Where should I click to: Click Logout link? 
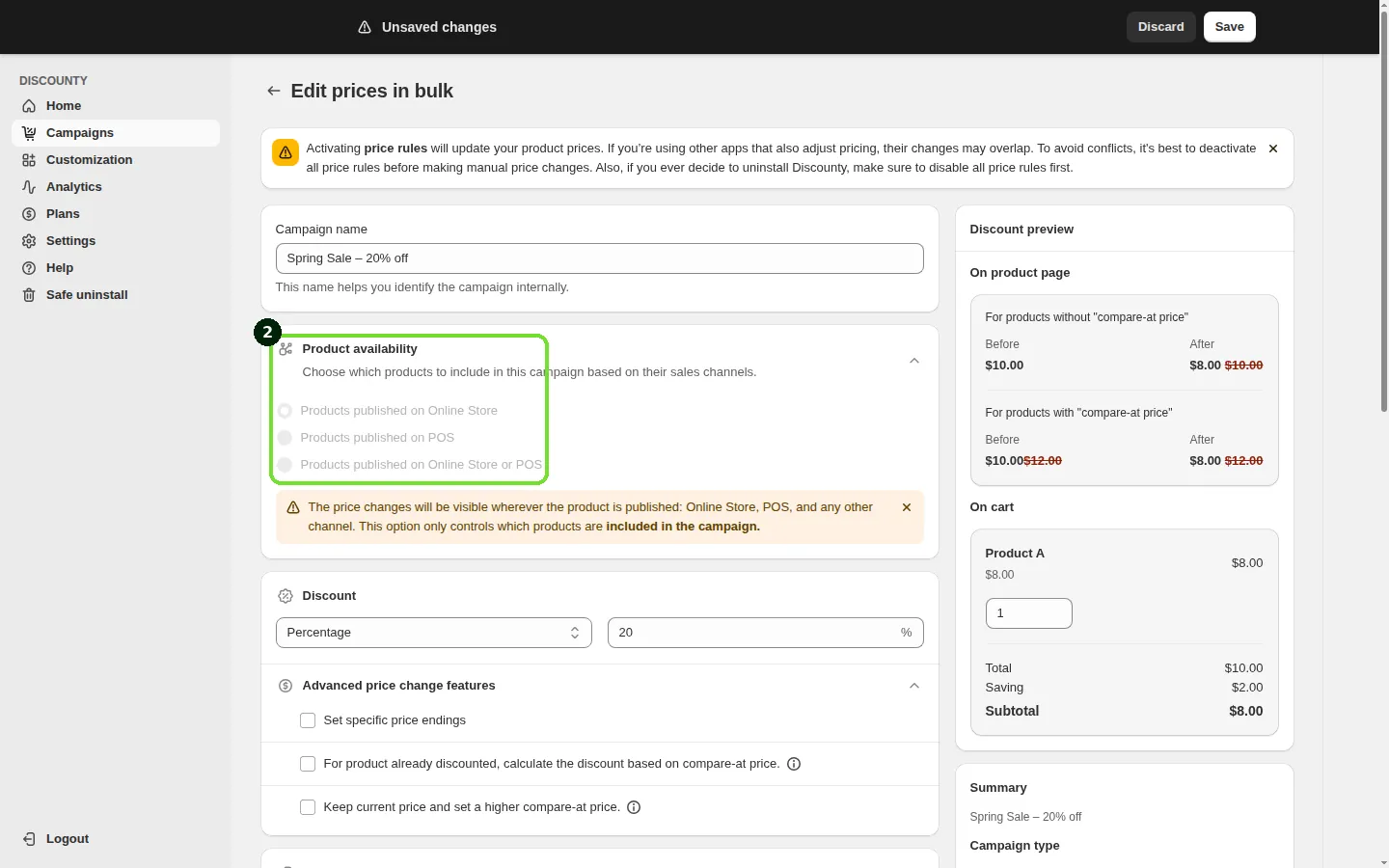pos(68,839)
